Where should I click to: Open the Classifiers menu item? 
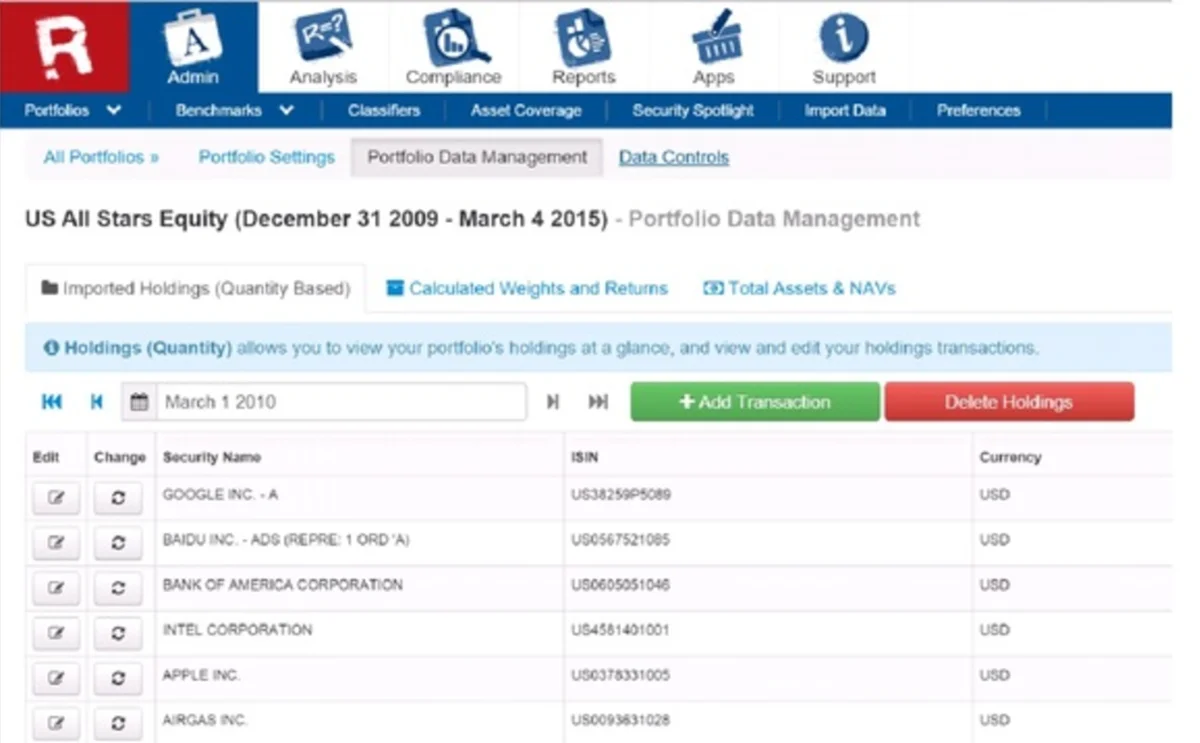pyautogui.click(x=384, y=111)
